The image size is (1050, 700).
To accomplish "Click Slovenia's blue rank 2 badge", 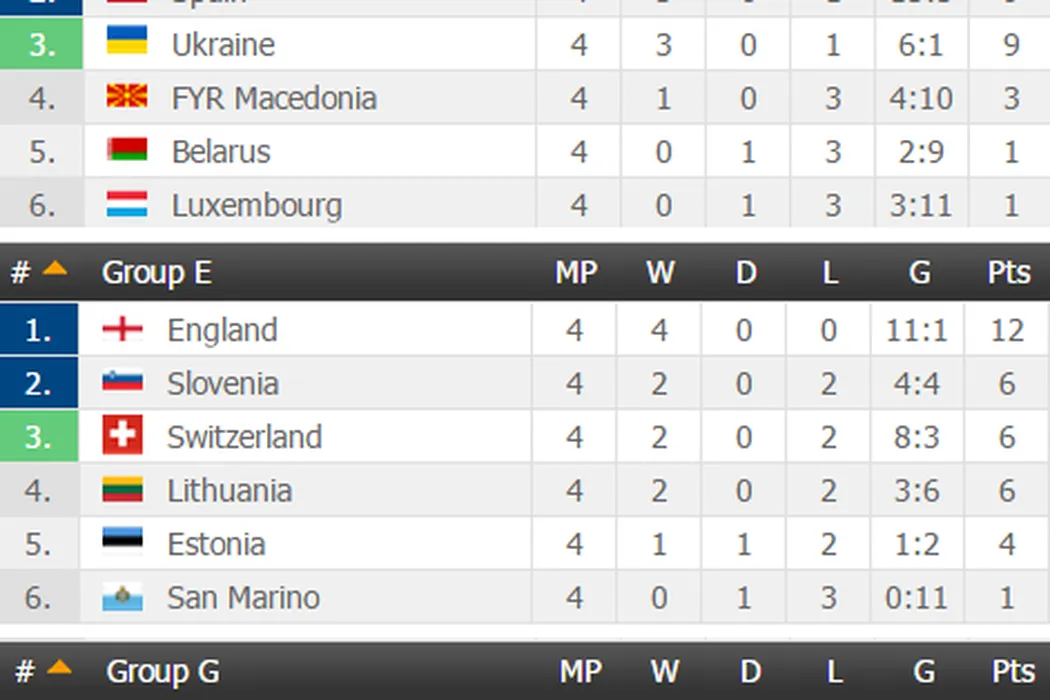I will point(39,383).
